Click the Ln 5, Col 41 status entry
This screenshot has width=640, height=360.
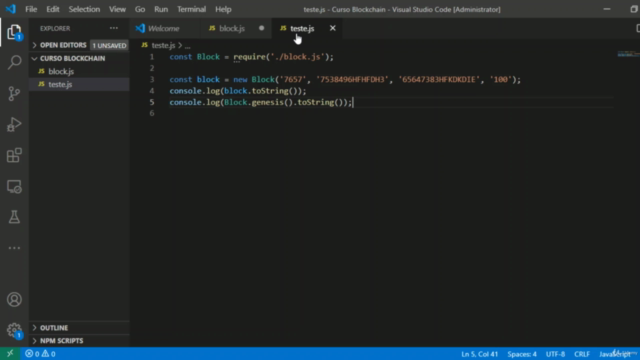(x=480, y=354)
